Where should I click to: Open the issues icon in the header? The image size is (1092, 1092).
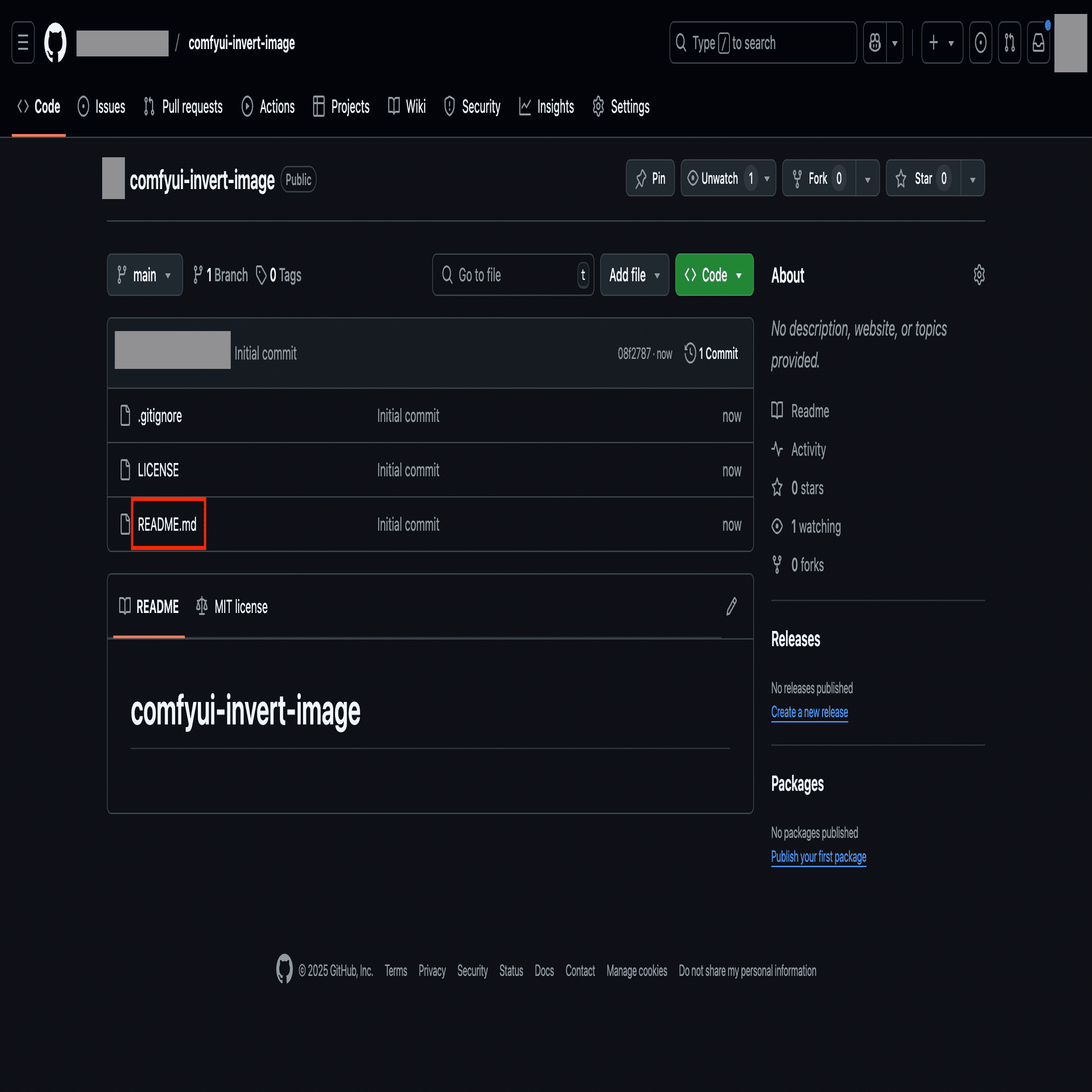(981, 43)
